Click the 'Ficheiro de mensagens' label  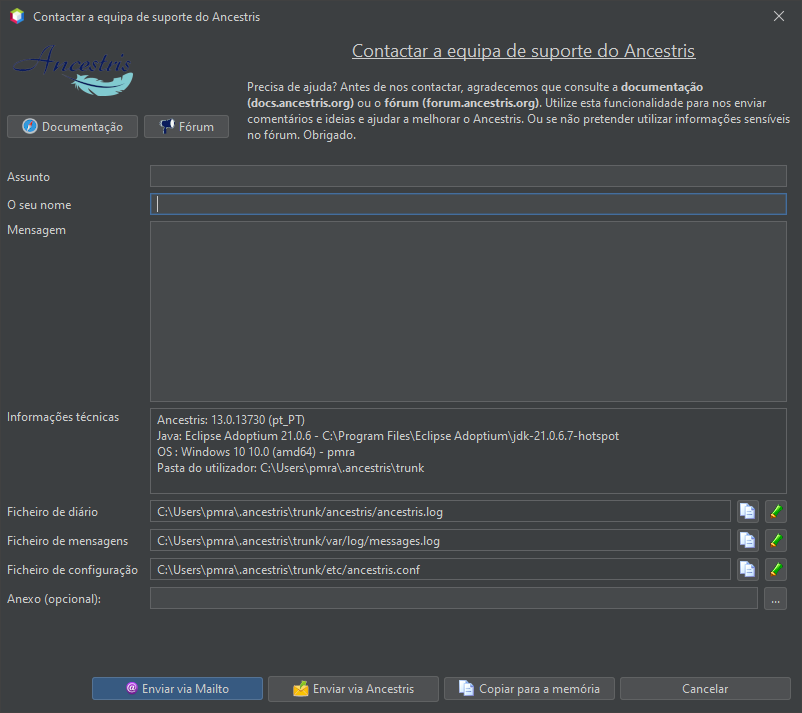(x=68, y=541)
